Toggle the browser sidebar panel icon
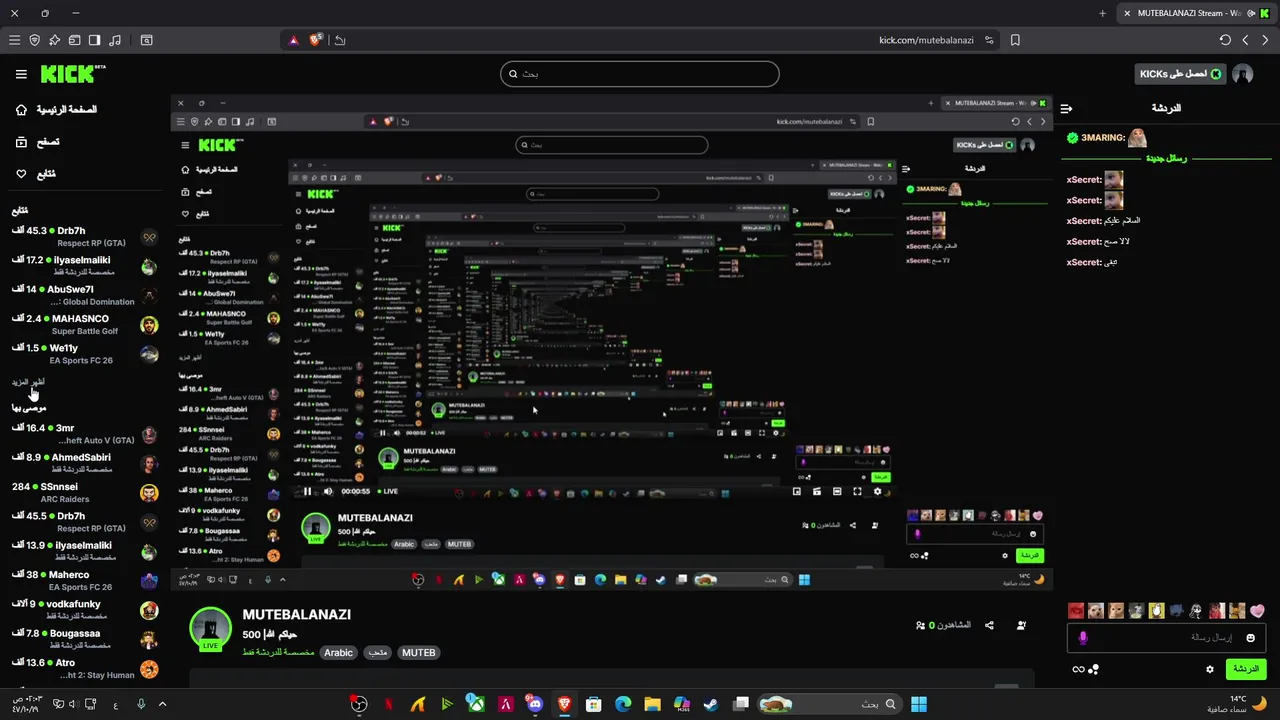 94,40
